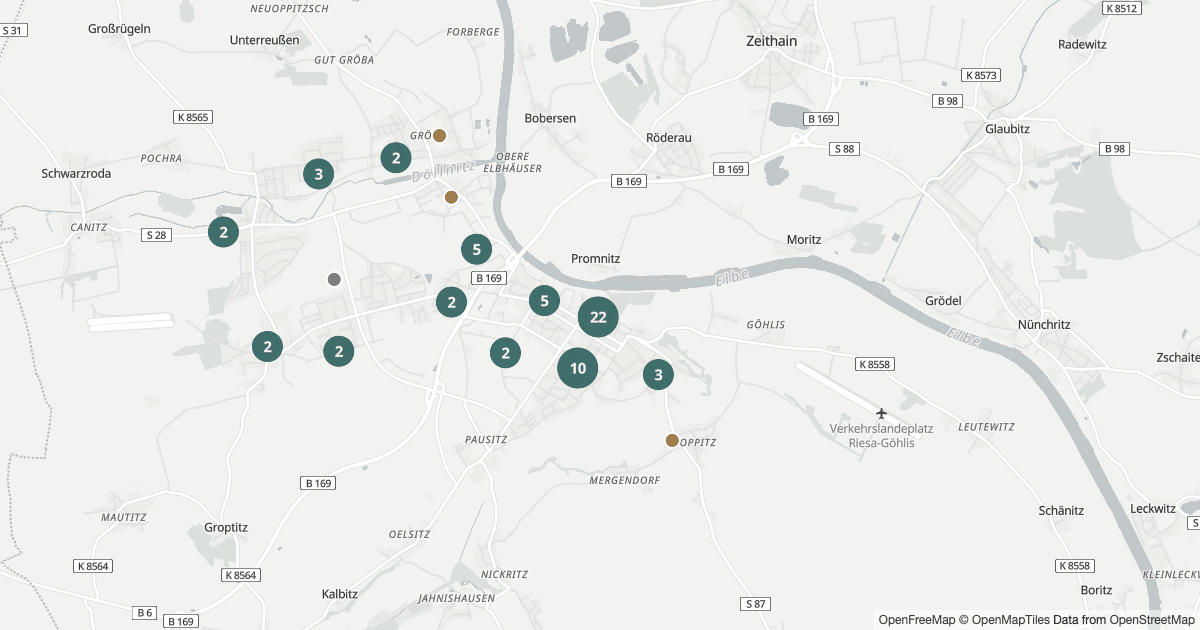Image resolution: width=1200 pixels, height=630 pixels.
Task: Click the brown marker below the Döllnitz label
Action: (x=451, y=197)
